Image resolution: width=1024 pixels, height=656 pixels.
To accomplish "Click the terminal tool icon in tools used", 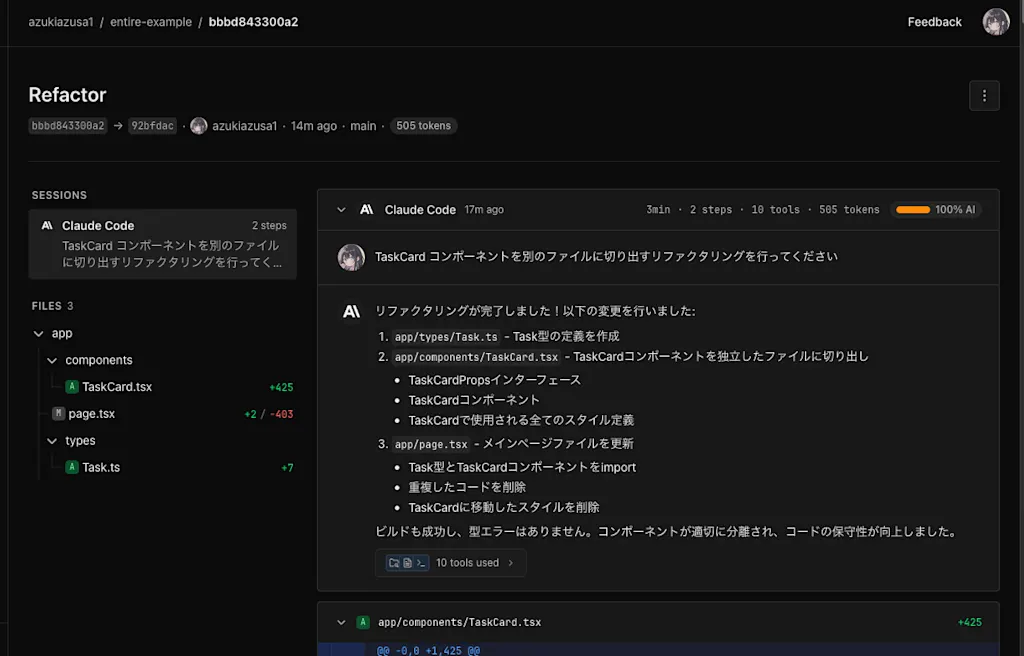I will coord(421,563).
